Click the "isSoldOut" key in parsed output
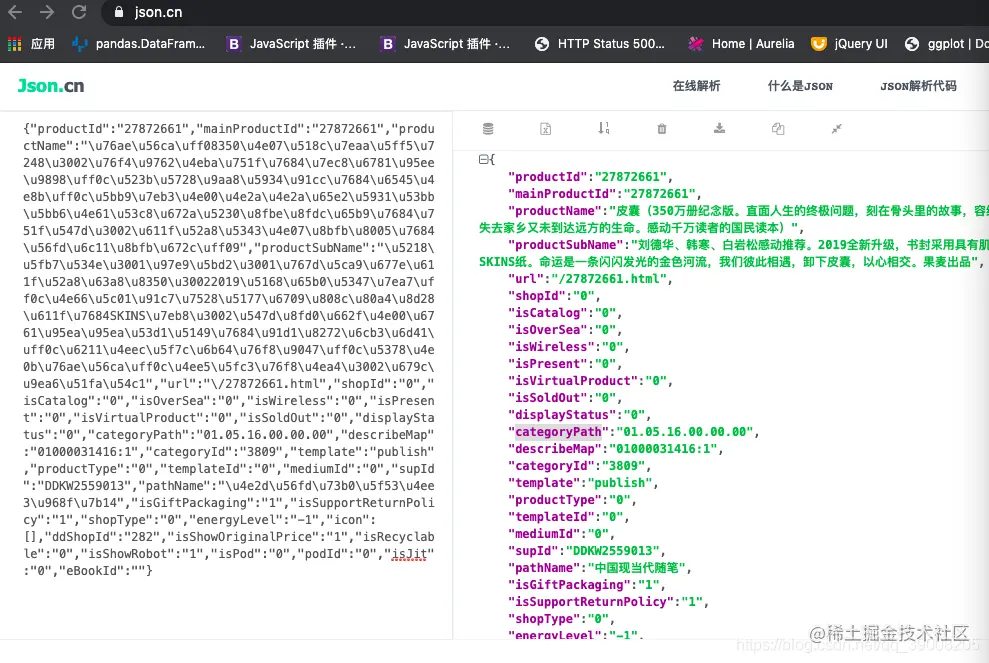This screenshot has width=989, height=663. coord(547,398)
